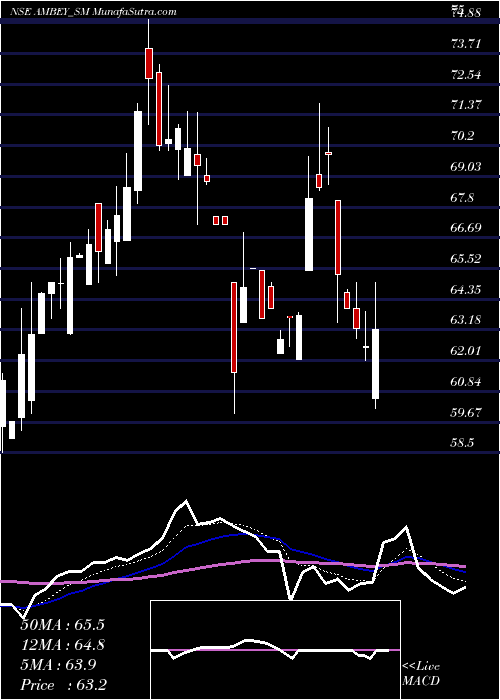Select the 72.54 price axis label
Viewport: 500px width, 700px height.
point(467,74)
